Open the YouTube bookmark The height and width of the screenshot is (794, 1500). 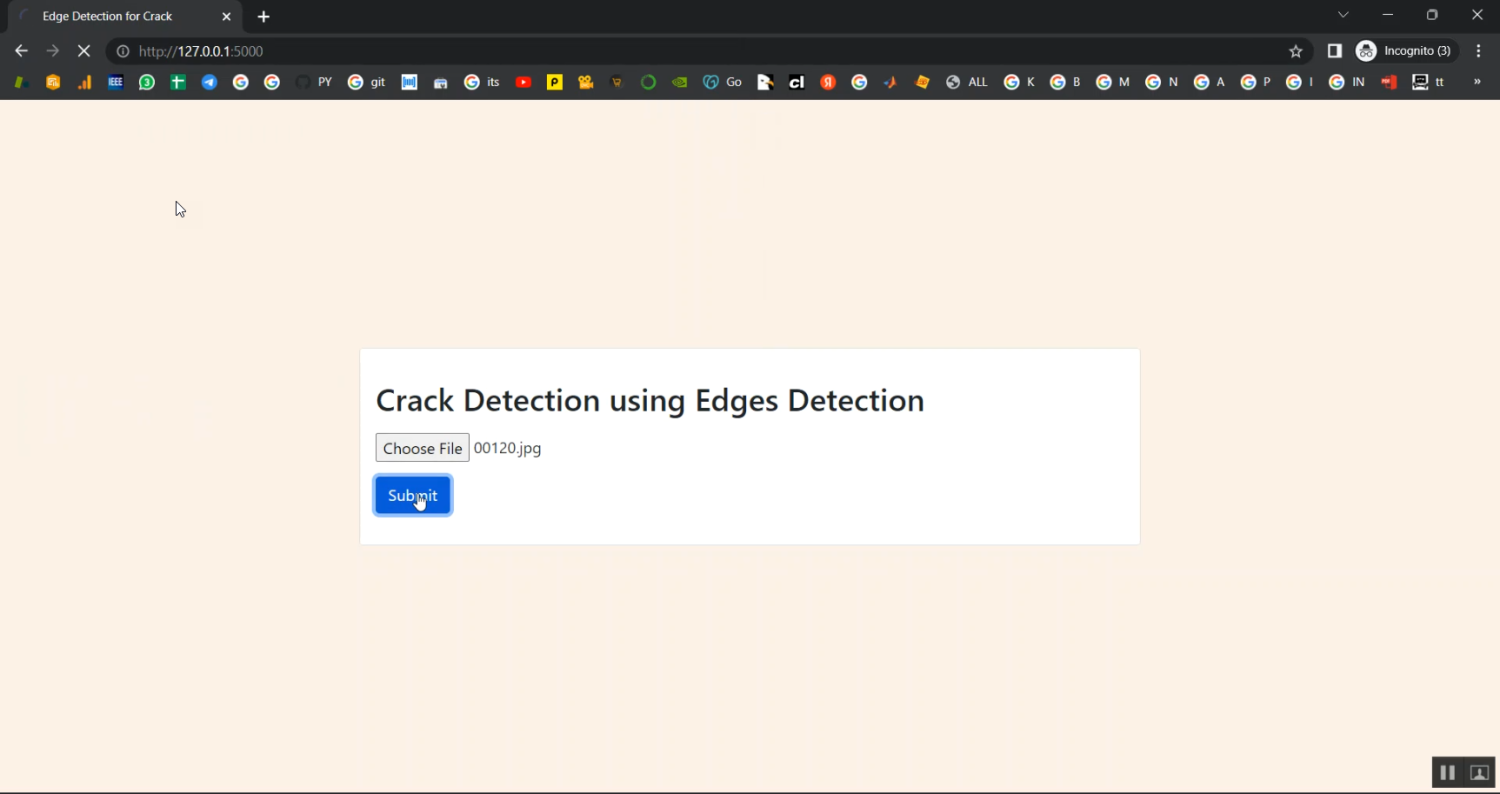tap(523, 82)
